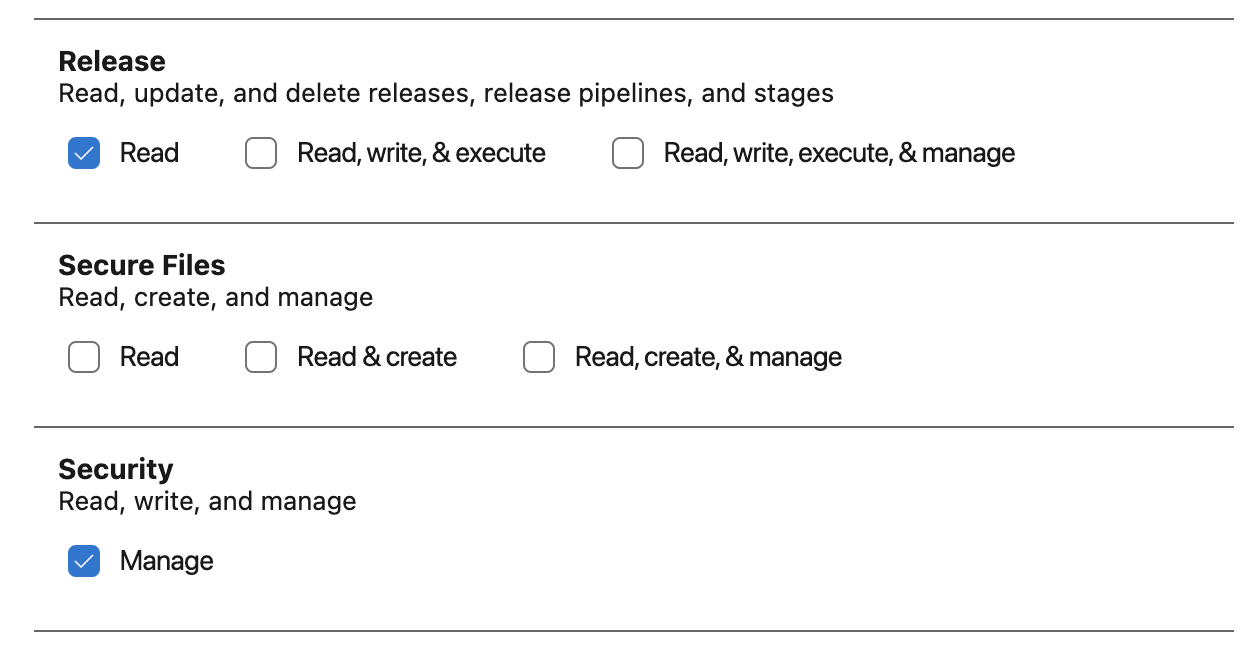Click the Release section heading
Image resolution: width=1256 pixels, height=646 pixels.
point(112,61)
